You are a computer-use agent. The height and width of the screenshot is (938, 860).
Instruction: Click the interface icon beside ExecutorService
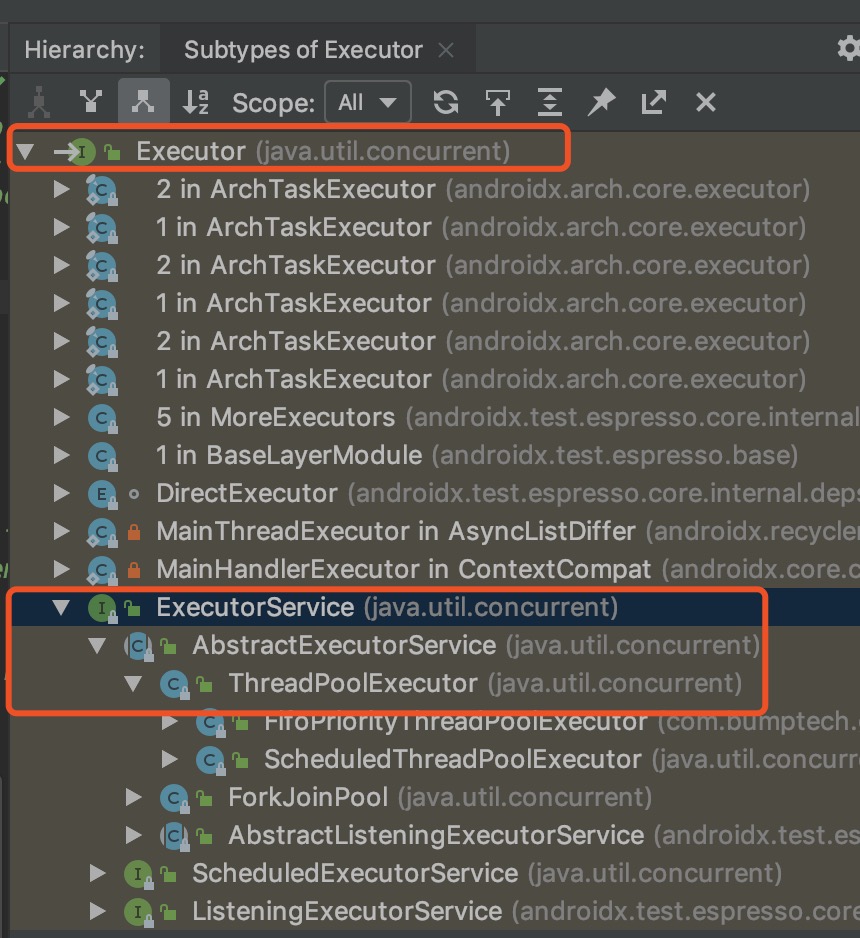[102, 608]
